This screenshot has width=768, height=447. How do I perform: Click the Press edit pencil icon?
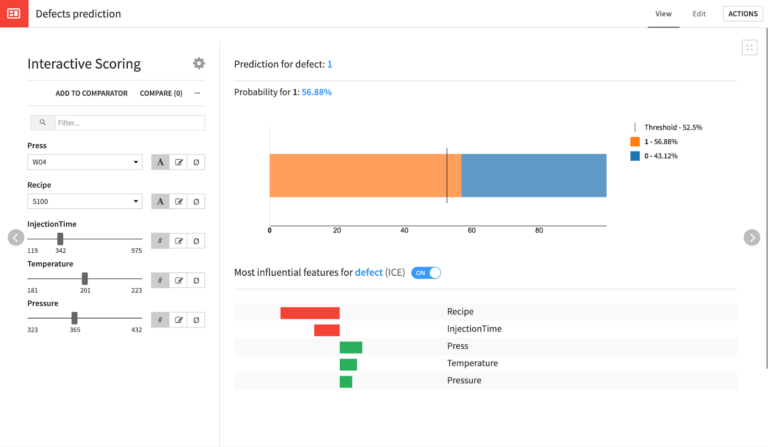pyautogui.click(x=178, y=162)
